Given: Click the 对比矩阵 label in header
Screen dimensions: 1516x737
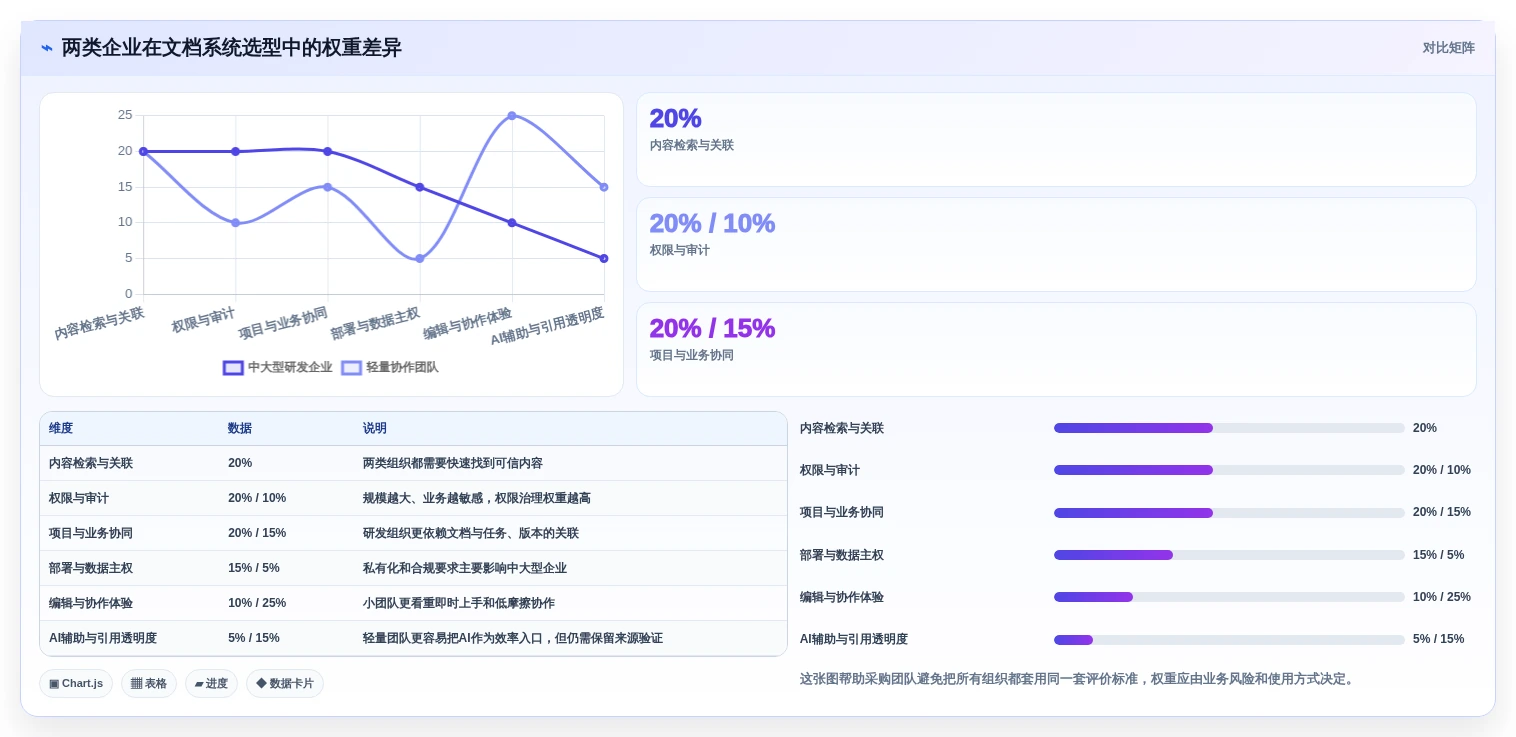Looking at the screenshot, I should point(1448,48).
